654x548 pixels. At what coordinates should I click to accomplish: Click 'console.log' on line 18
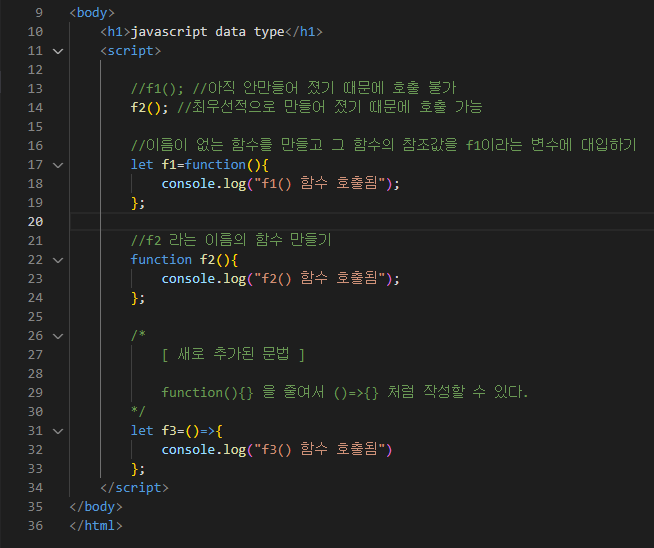pyautogui.click(x=204, y=184)
